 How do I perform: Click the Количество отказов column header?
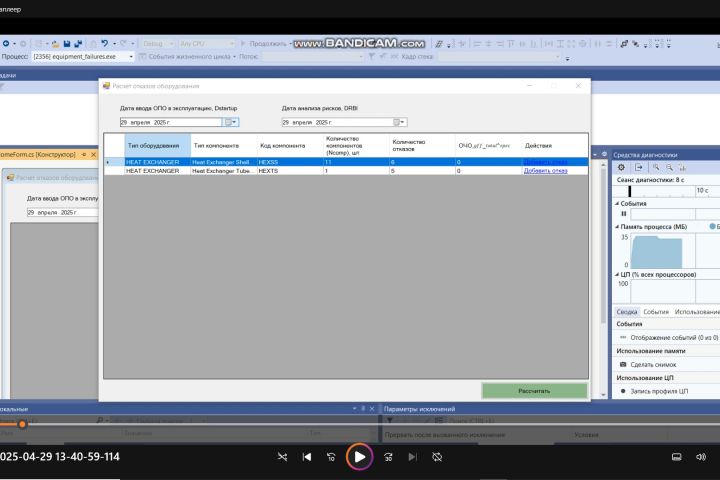click(422, 146)
